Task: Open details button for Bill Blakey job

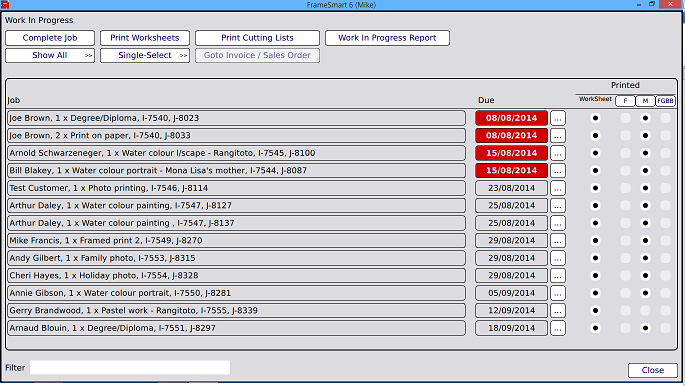Action: tap(558, 171)
